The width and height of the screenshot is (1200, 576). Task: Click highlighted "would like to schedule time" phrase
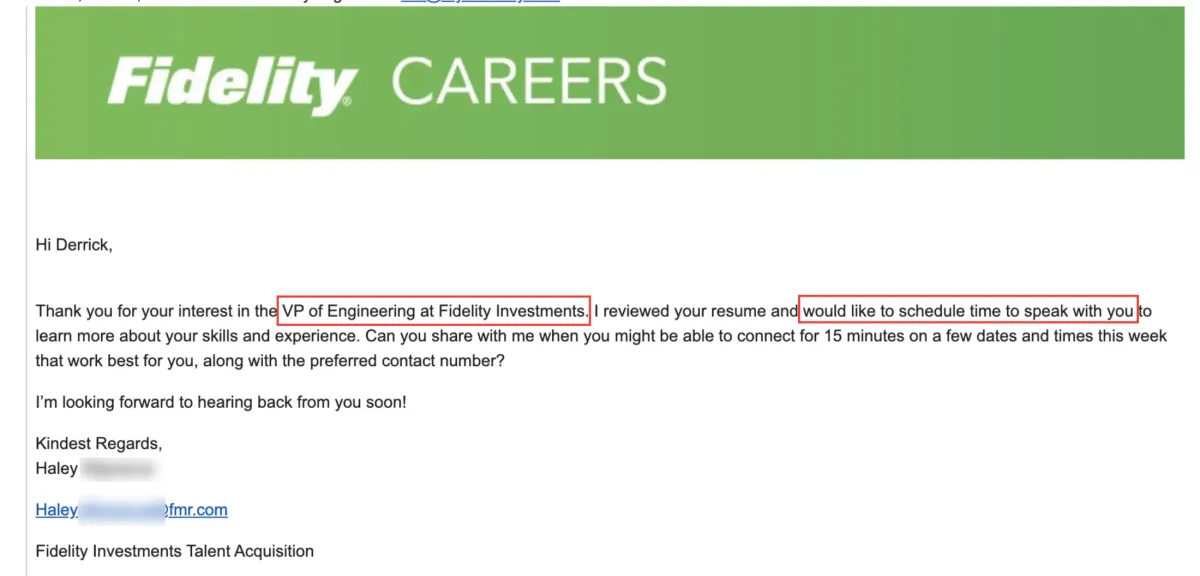(x=969, y=311)
